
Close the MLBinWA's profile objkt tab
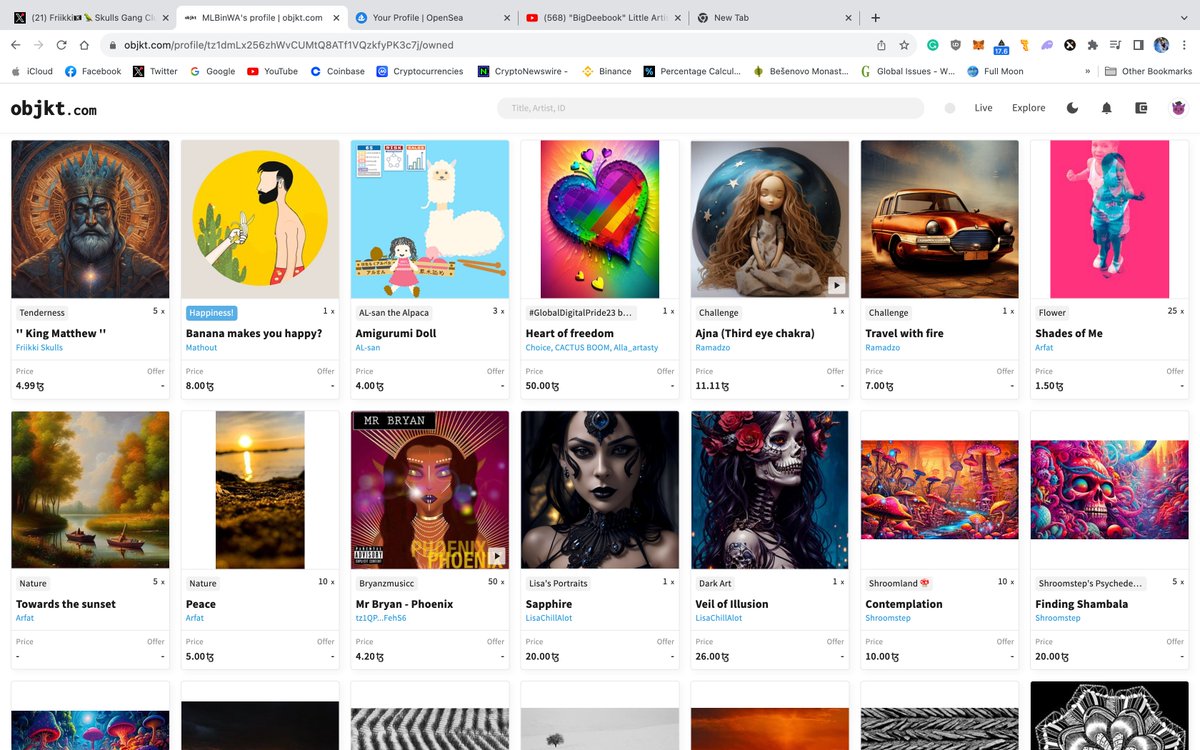click(x=336, y=18)
